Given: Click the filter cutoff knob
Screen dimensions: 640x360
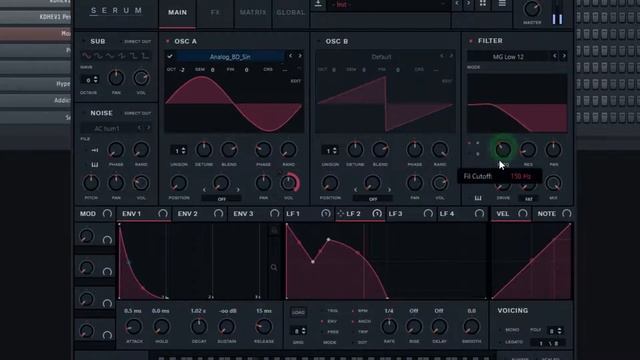Looking at the screenshot, I should pyautogui.click(x=503, y=150).
